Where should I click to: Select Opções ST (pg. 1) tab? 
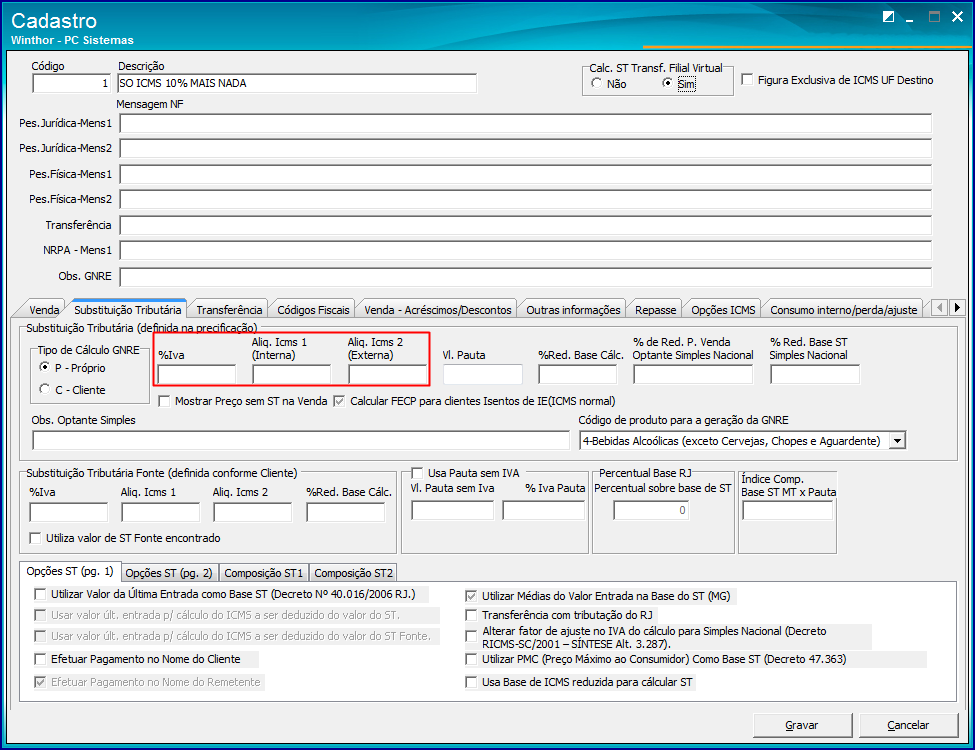point(70,571)
